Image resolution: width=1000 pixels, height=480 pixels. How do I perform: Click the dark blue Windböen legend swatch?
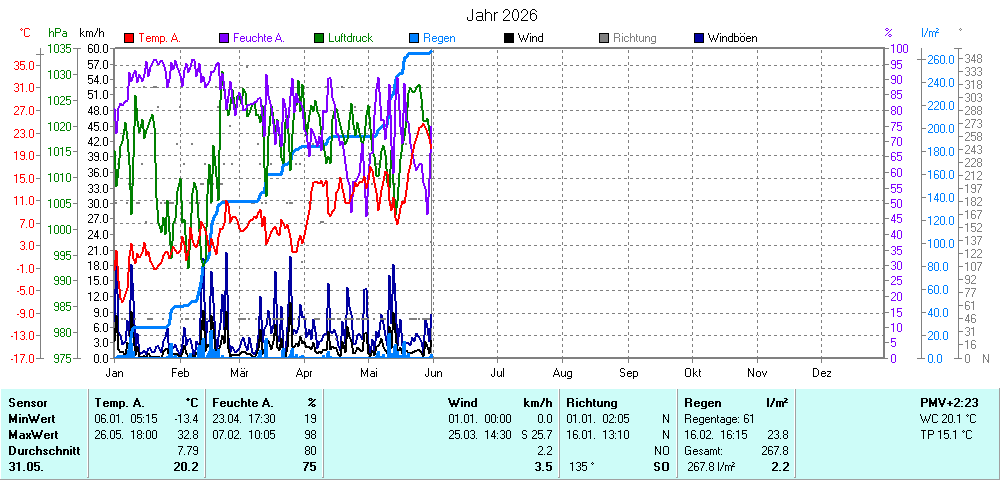pyautogui.click(x=698, y=38)
